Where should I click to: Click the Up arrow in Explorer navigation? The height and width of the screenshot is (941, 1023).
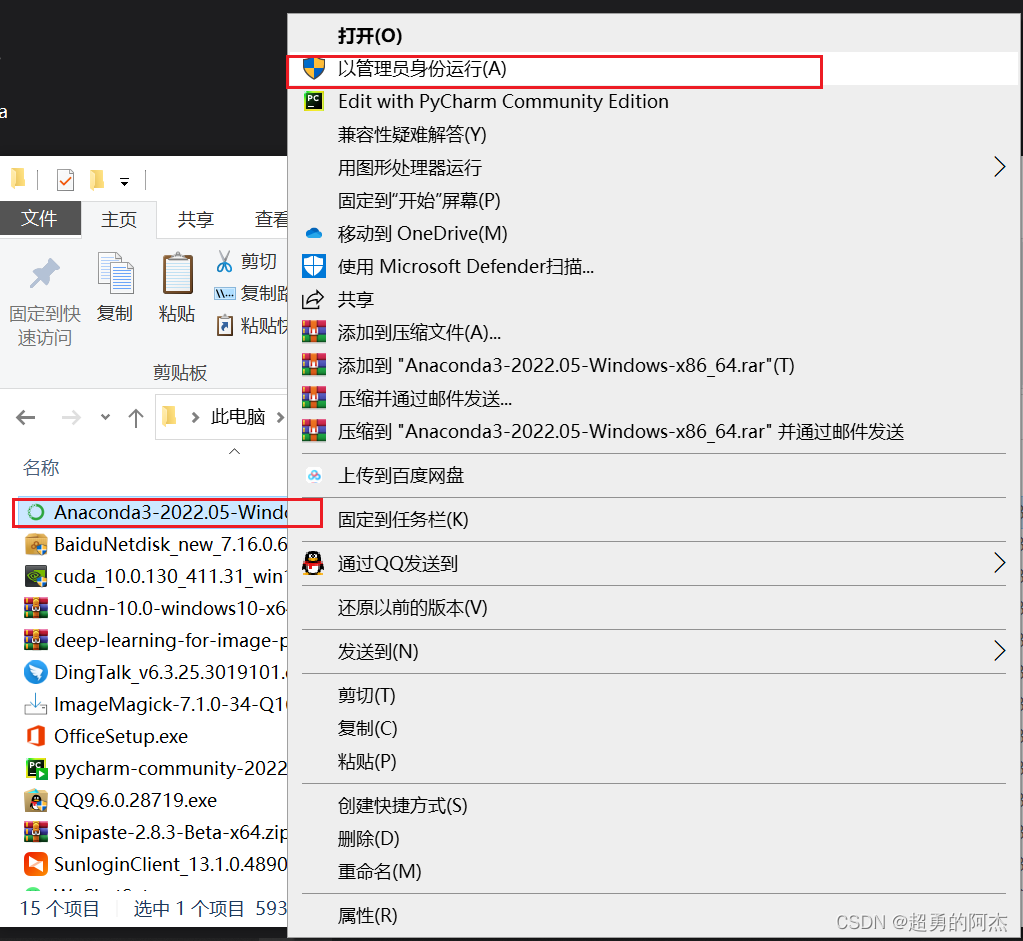click(136, 418)
